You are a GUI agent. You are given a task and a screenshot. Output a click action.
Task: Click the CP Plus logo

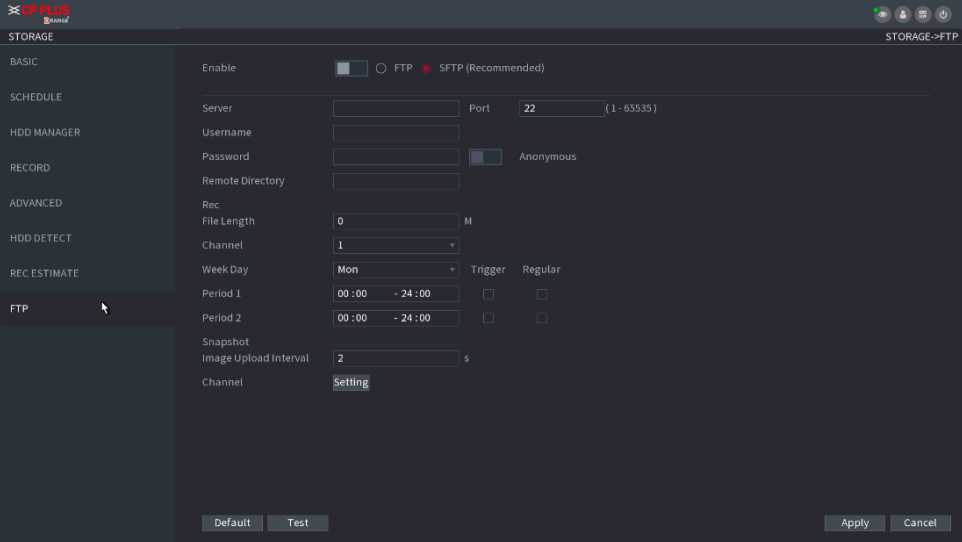[x=40, y=13]
